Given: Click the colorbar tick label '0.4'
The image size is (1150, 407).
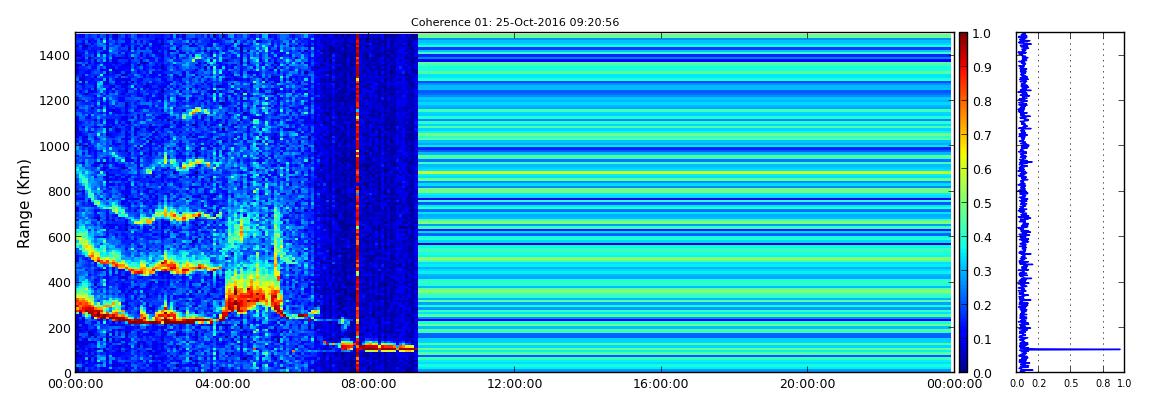Looking at the screenshot, I should click(982, 238).
